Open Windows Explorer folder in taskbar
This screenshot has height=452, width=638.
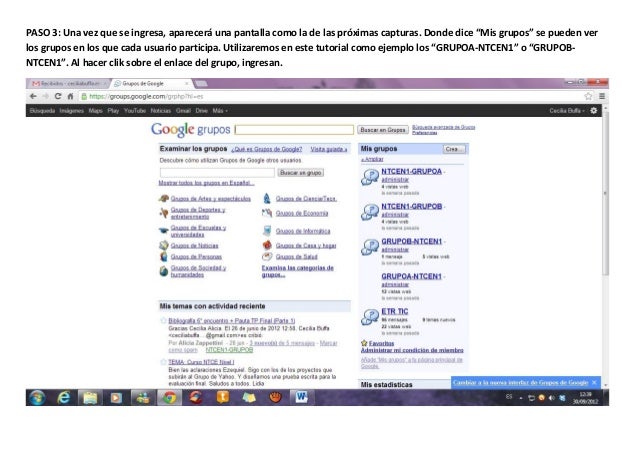(90, 397)
